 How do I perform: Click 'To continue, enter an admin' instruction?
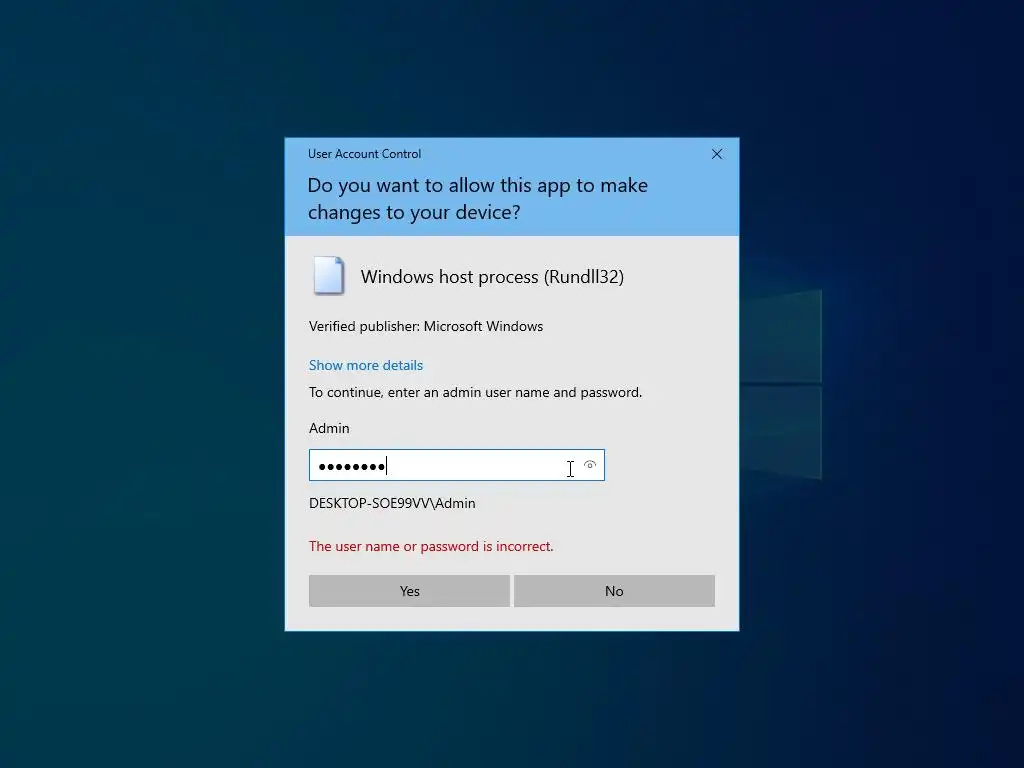tap(475, 392)
